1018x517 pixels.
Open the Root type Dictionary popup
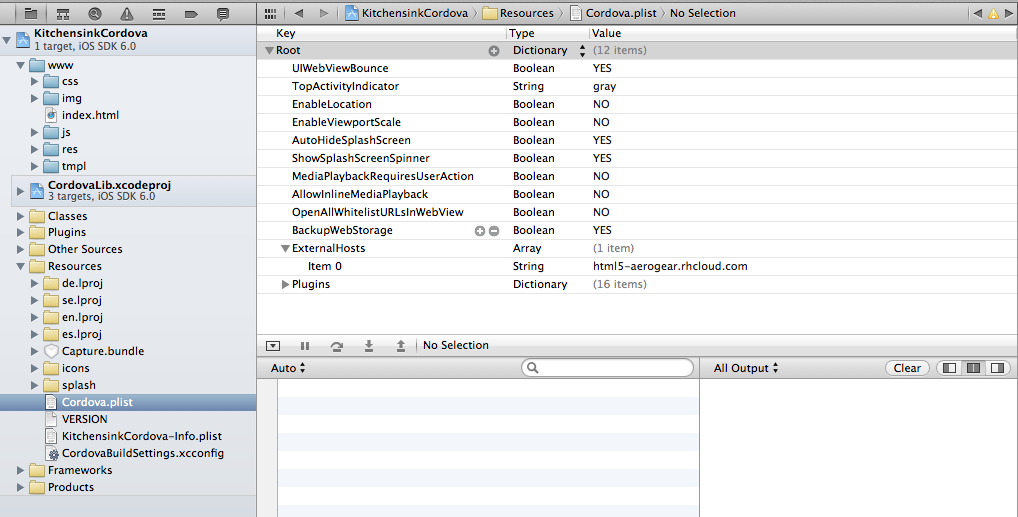[x=549, y=51]
